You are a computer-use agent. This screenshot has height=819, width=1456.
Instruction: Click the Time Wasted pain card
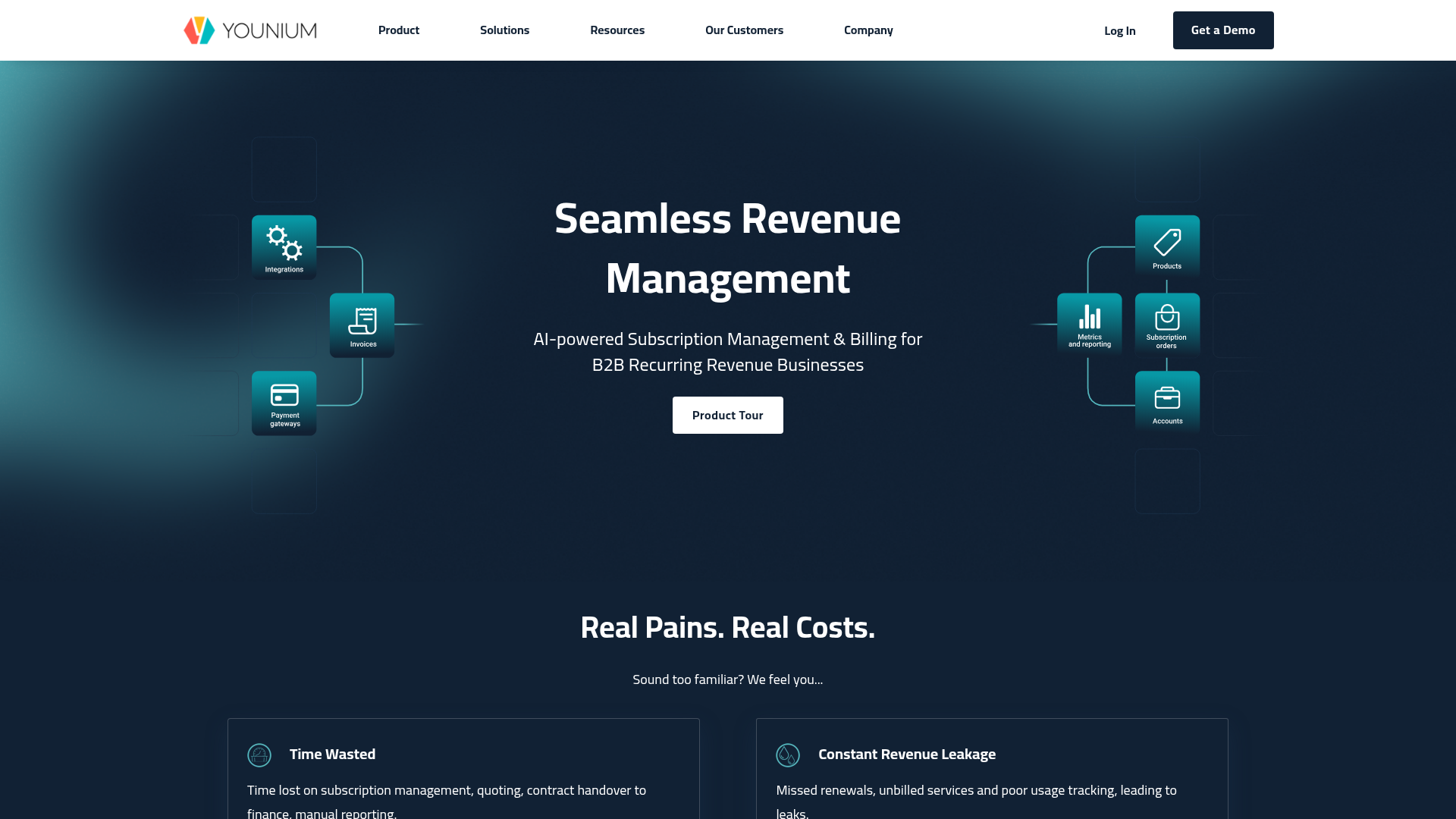(x=463, y=767)
